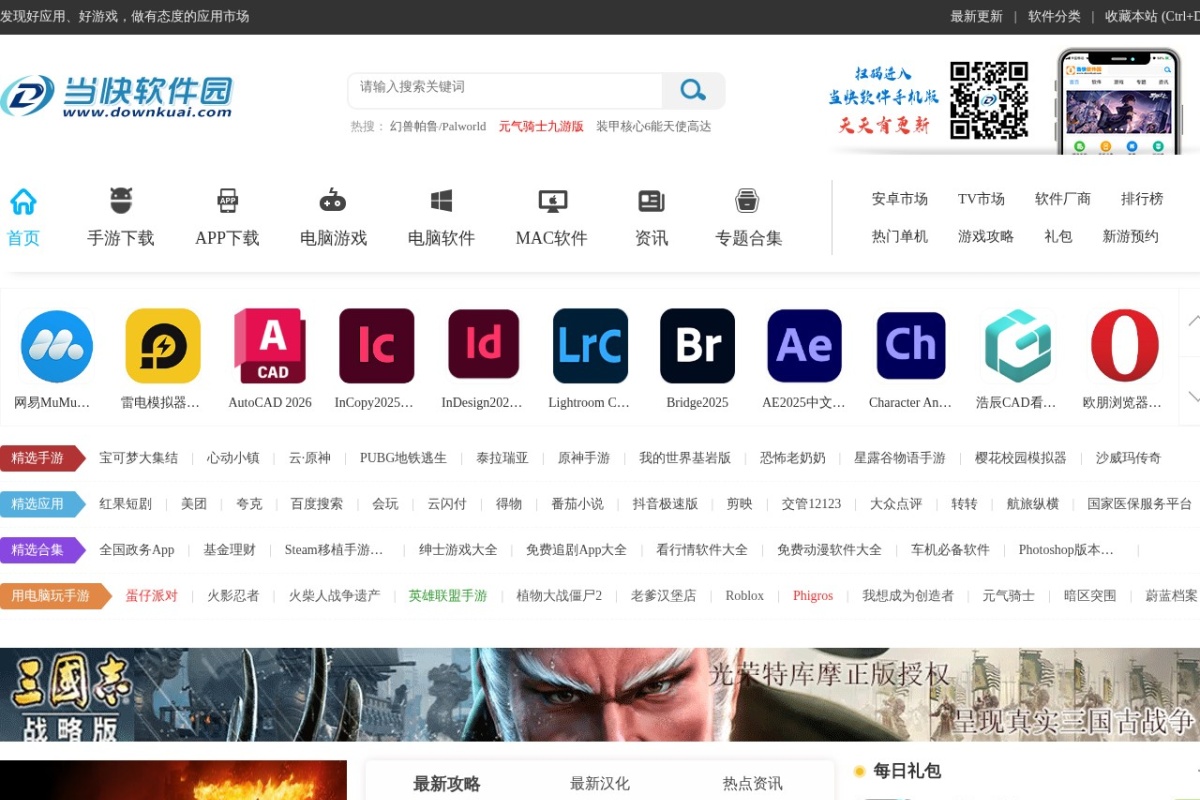Click the 三国志战略版 banner ad
The width and height of the screenshot is (1200, 800).
pos(600,695)
